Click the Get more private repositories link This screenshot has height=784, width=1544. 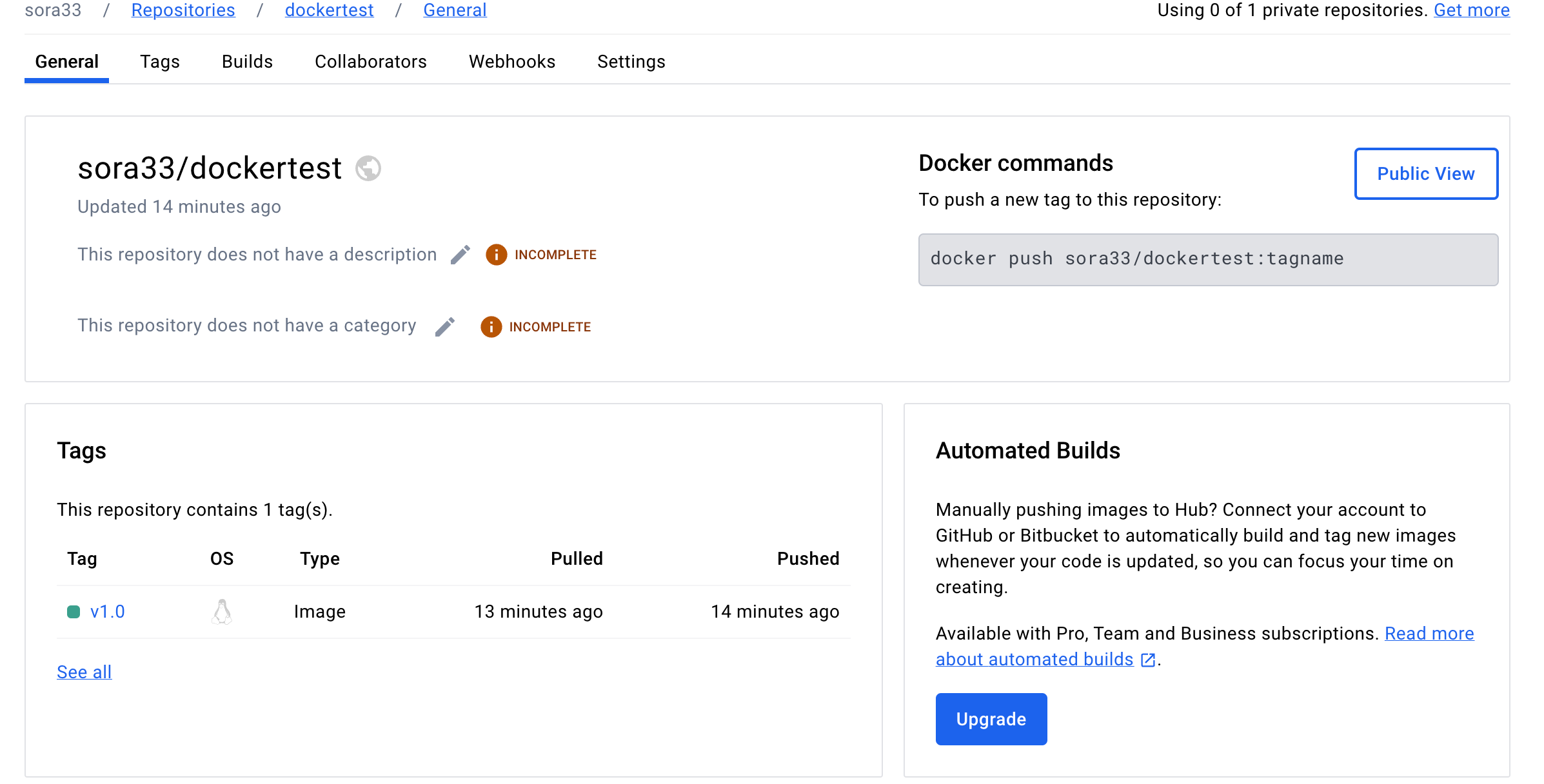click(1472, 10)
